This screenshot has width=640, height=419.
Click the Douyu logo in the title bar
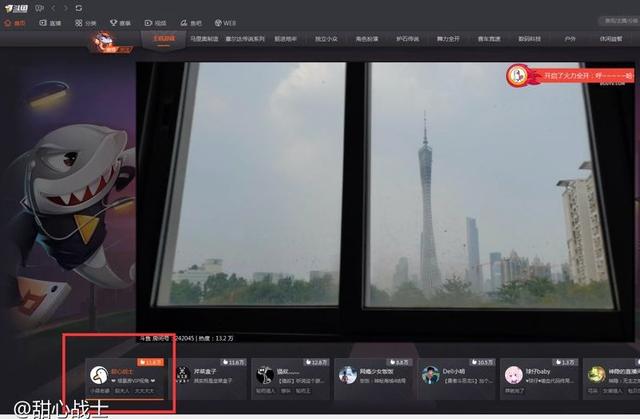[x=16, y=8]
